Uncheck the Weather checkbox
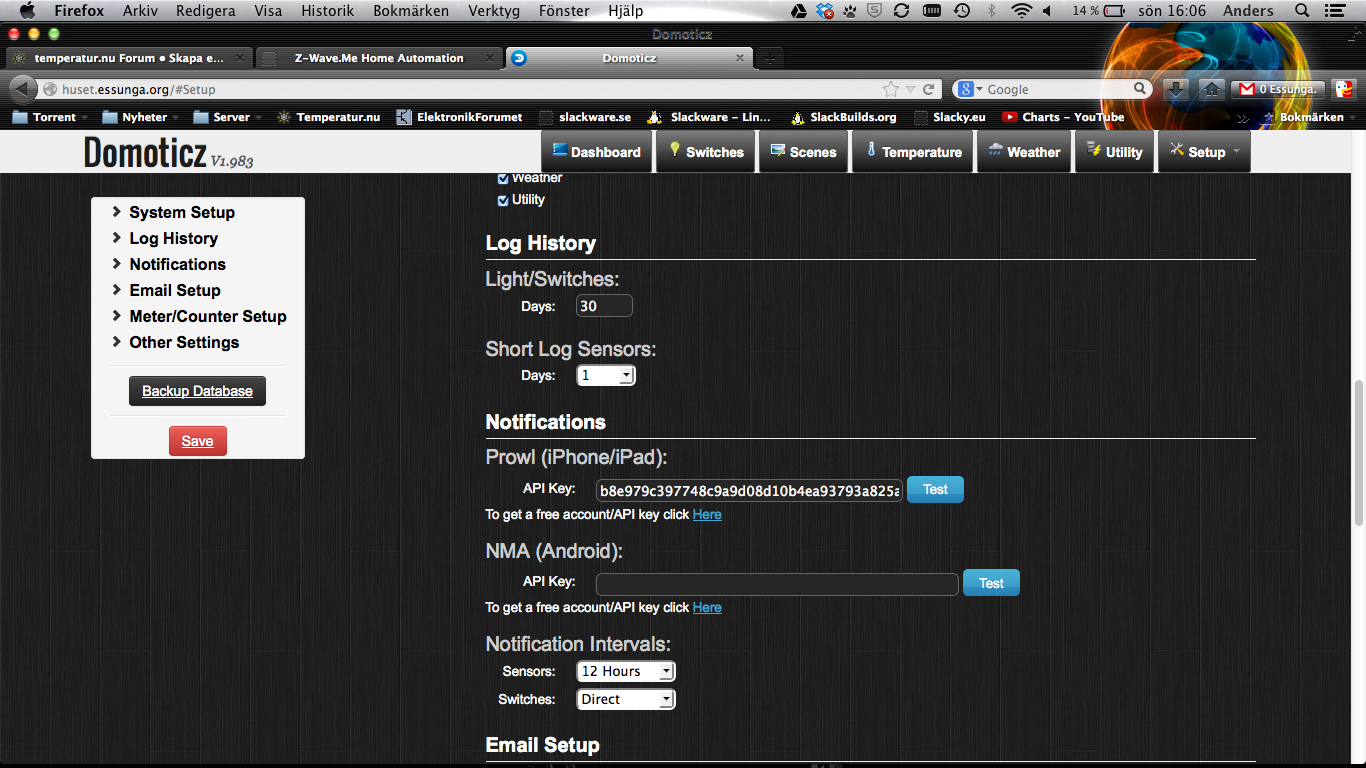Image resolution: width=1366 pixels, height=768 pixels. (503, 179)
